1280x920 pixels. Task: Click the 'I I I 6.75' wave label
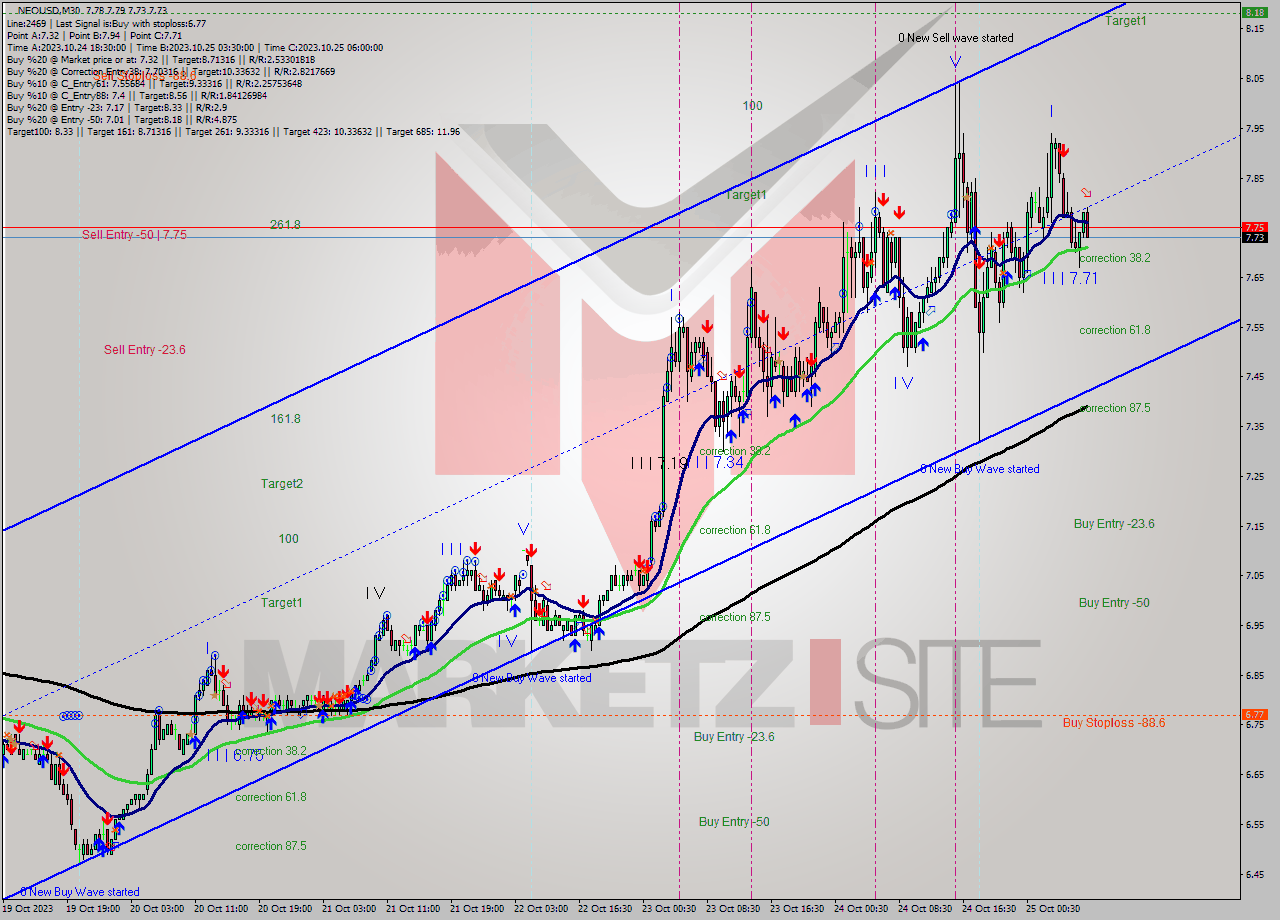point(236,755)
